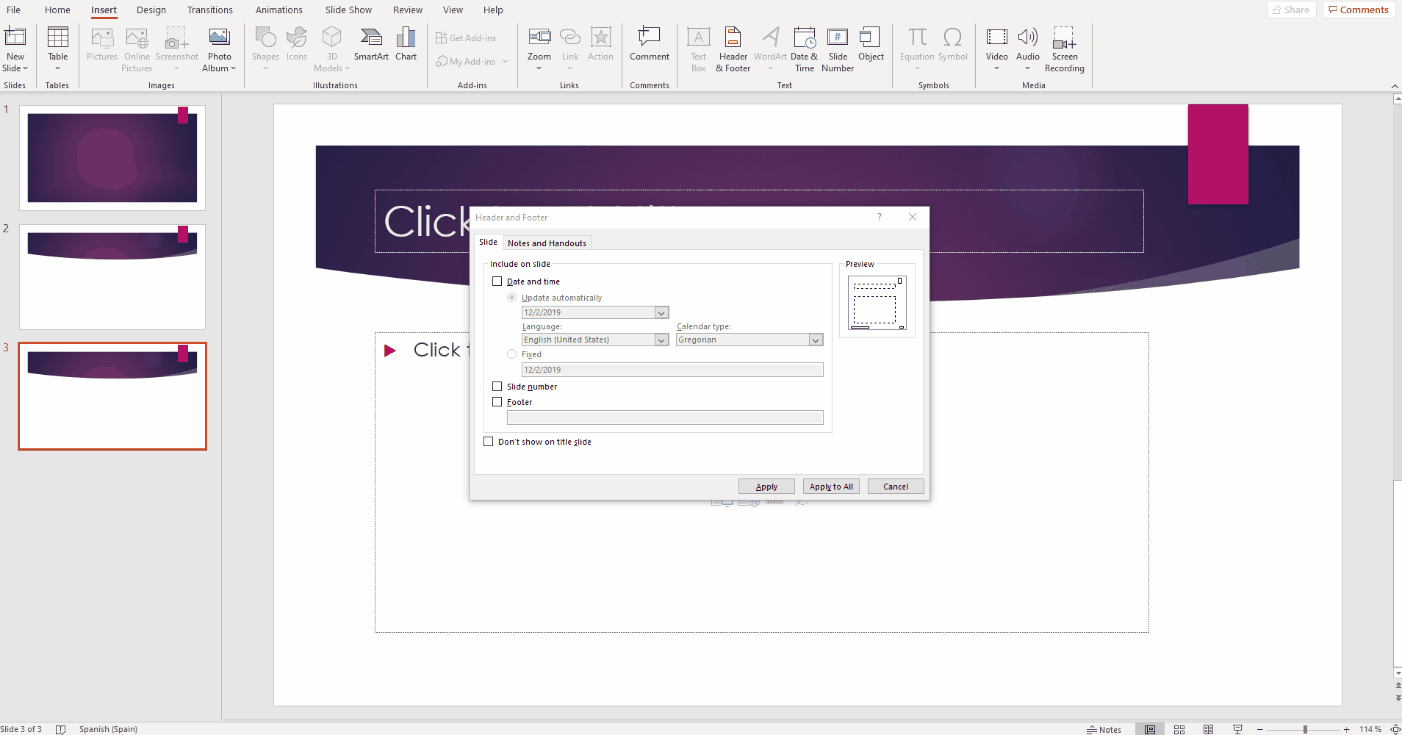Open the File menu tab
The height and width of the screenshot is (735, 1402).
pos(13,10)
